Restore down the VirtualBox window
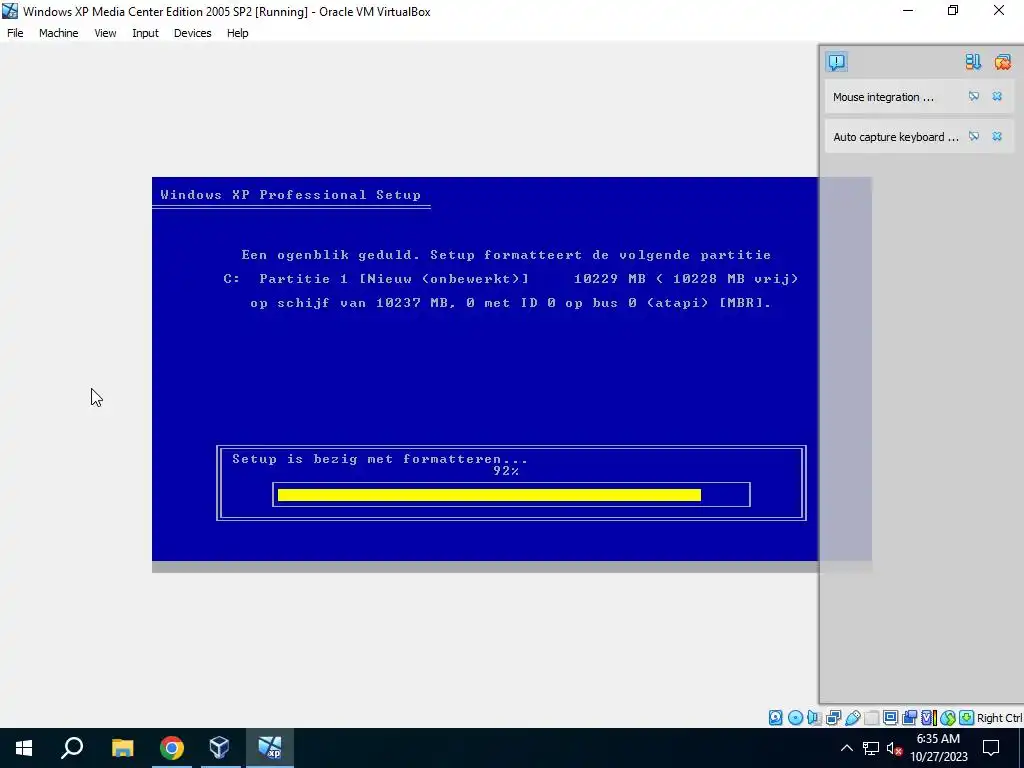The height and width of the screenshot is (768, 1024). 953,10
